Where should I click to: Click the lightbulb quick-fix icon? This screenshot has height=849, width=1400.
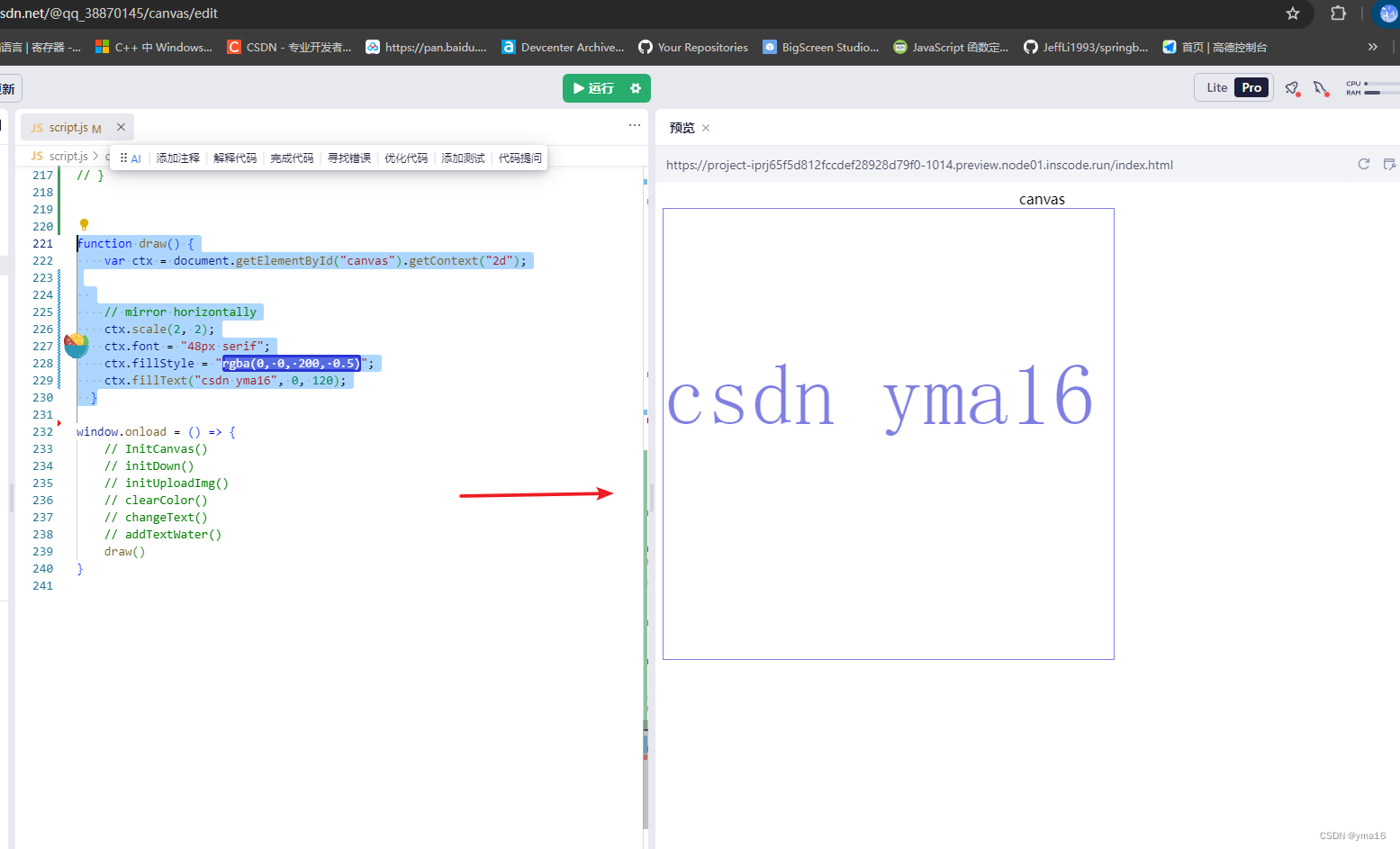84,224
